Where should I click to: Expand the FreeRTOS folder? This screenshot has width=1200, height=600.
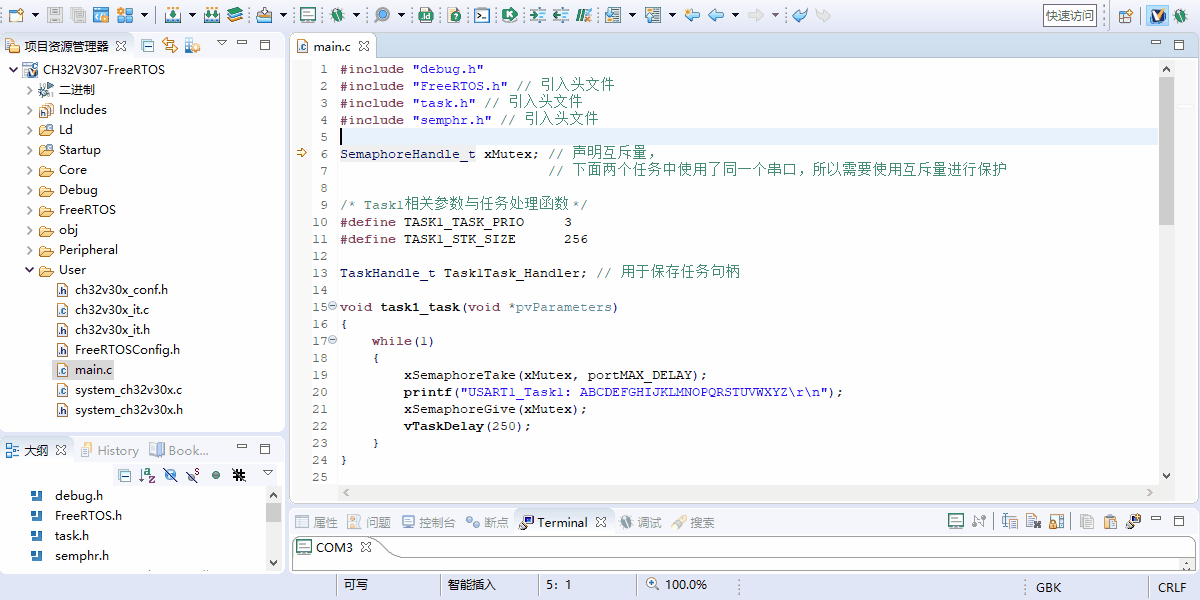tap(29, 210)
